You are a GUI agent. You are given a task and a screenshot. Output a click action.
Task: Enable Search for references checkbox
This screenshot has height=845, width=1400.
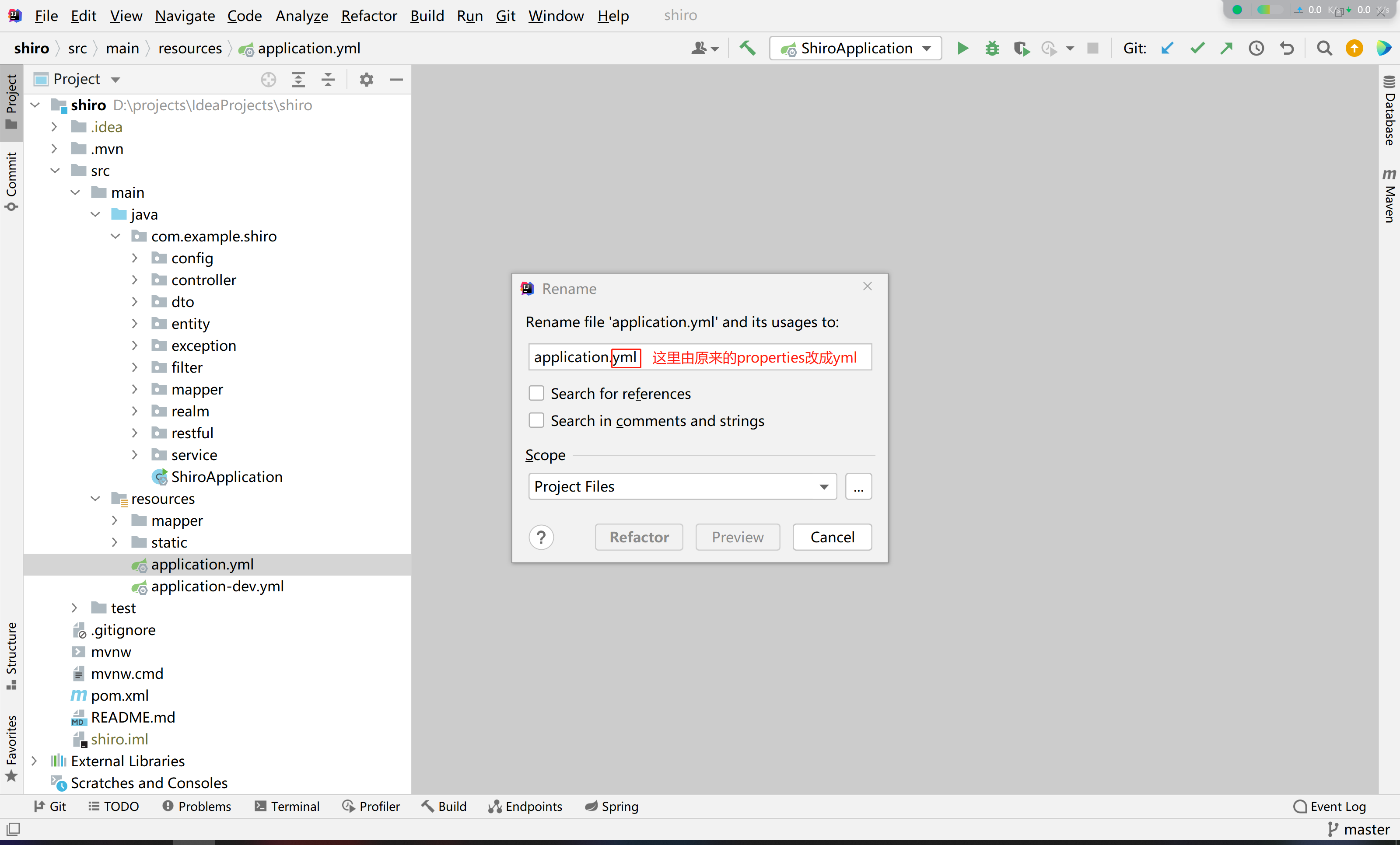[536, 393]
